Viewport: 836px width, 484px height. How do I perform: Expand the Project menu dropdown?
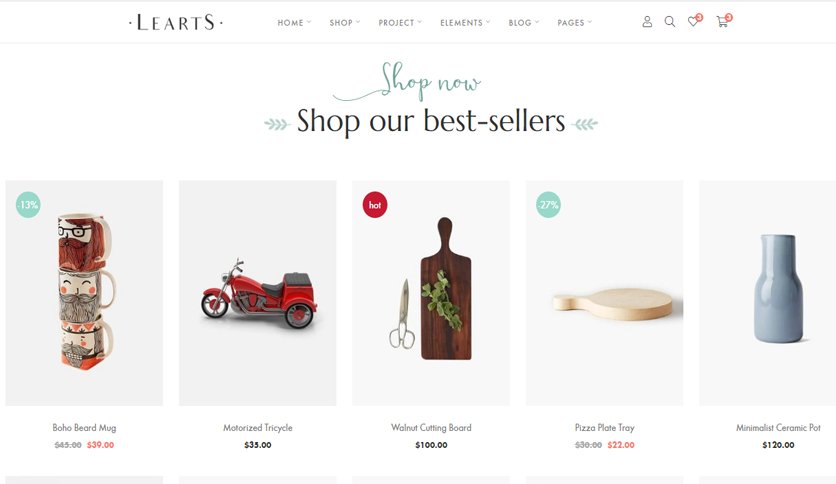(400, 22)
